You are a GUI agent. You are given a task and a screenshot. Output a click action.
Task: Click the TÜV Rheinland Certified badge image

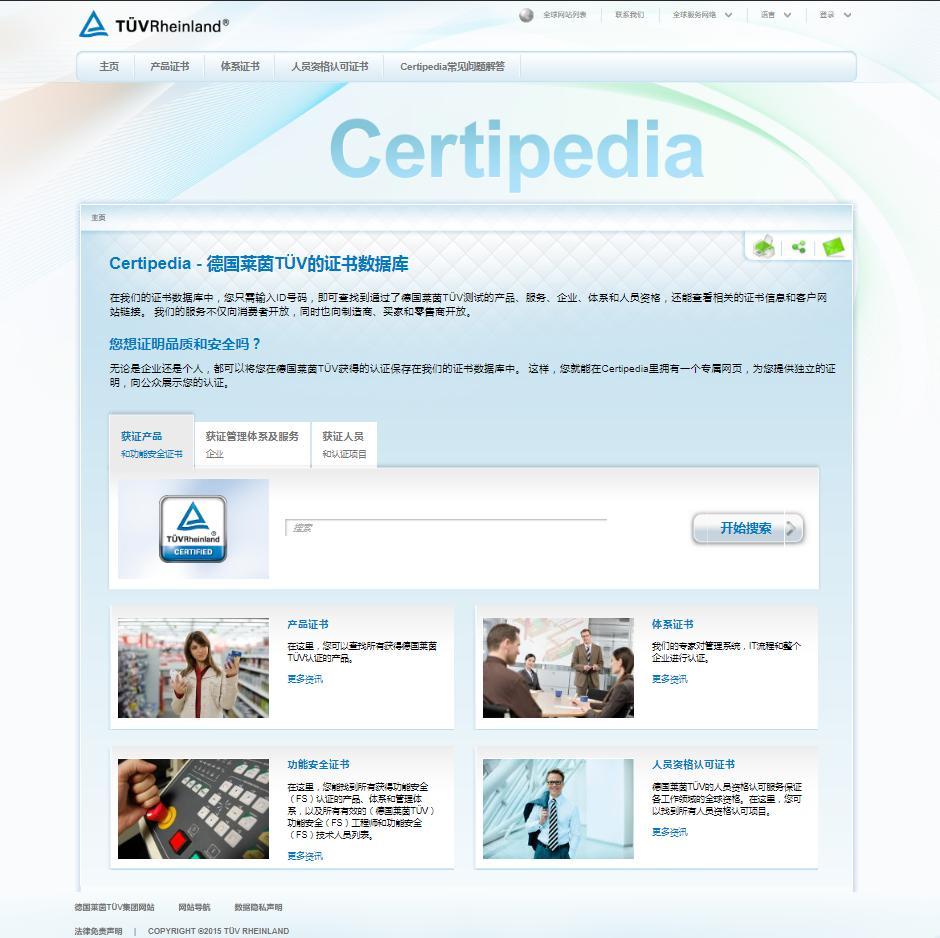pos(193,529)
